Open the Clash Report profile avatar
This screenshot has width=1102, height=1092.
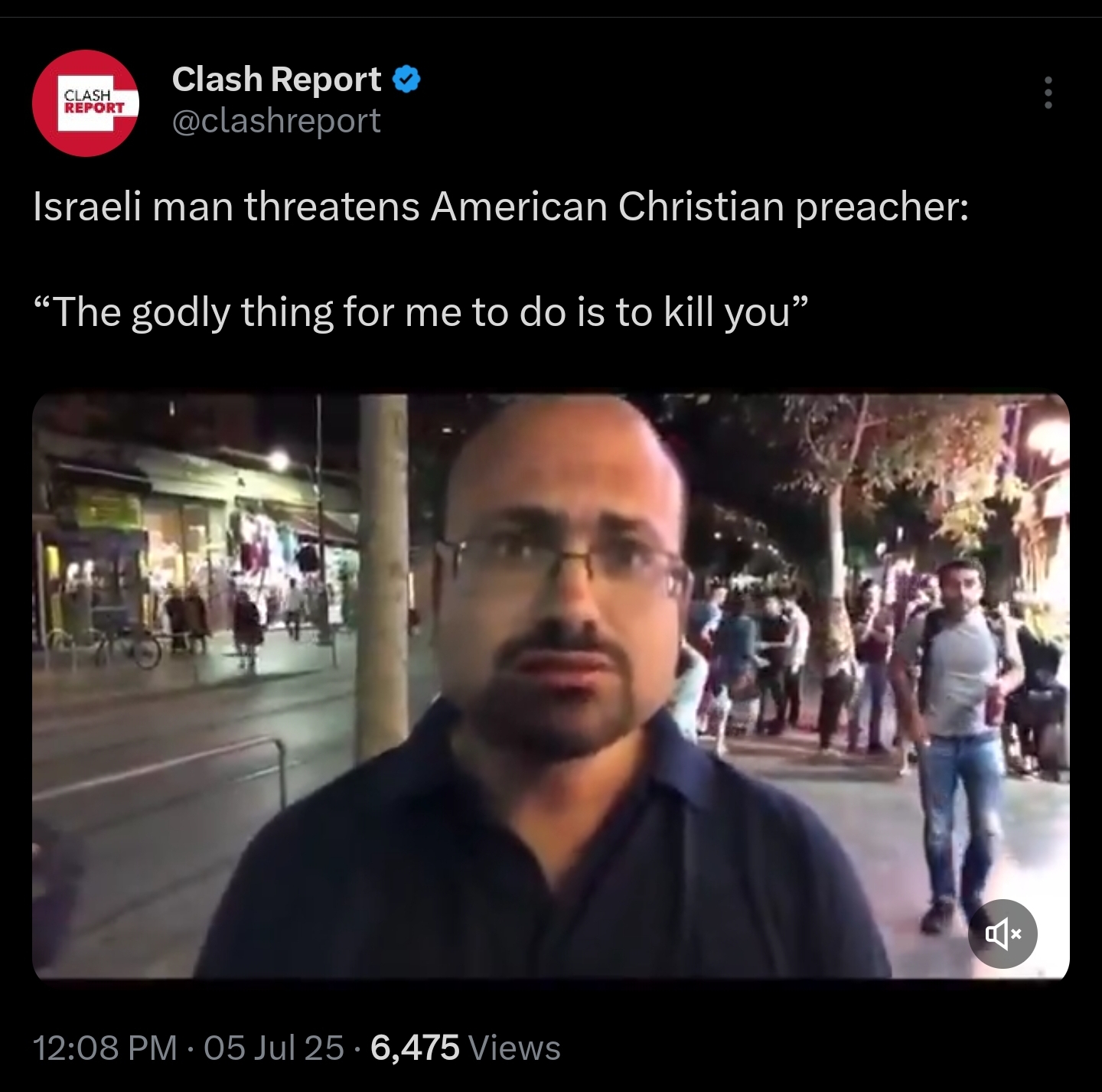(x=86, y=103)
